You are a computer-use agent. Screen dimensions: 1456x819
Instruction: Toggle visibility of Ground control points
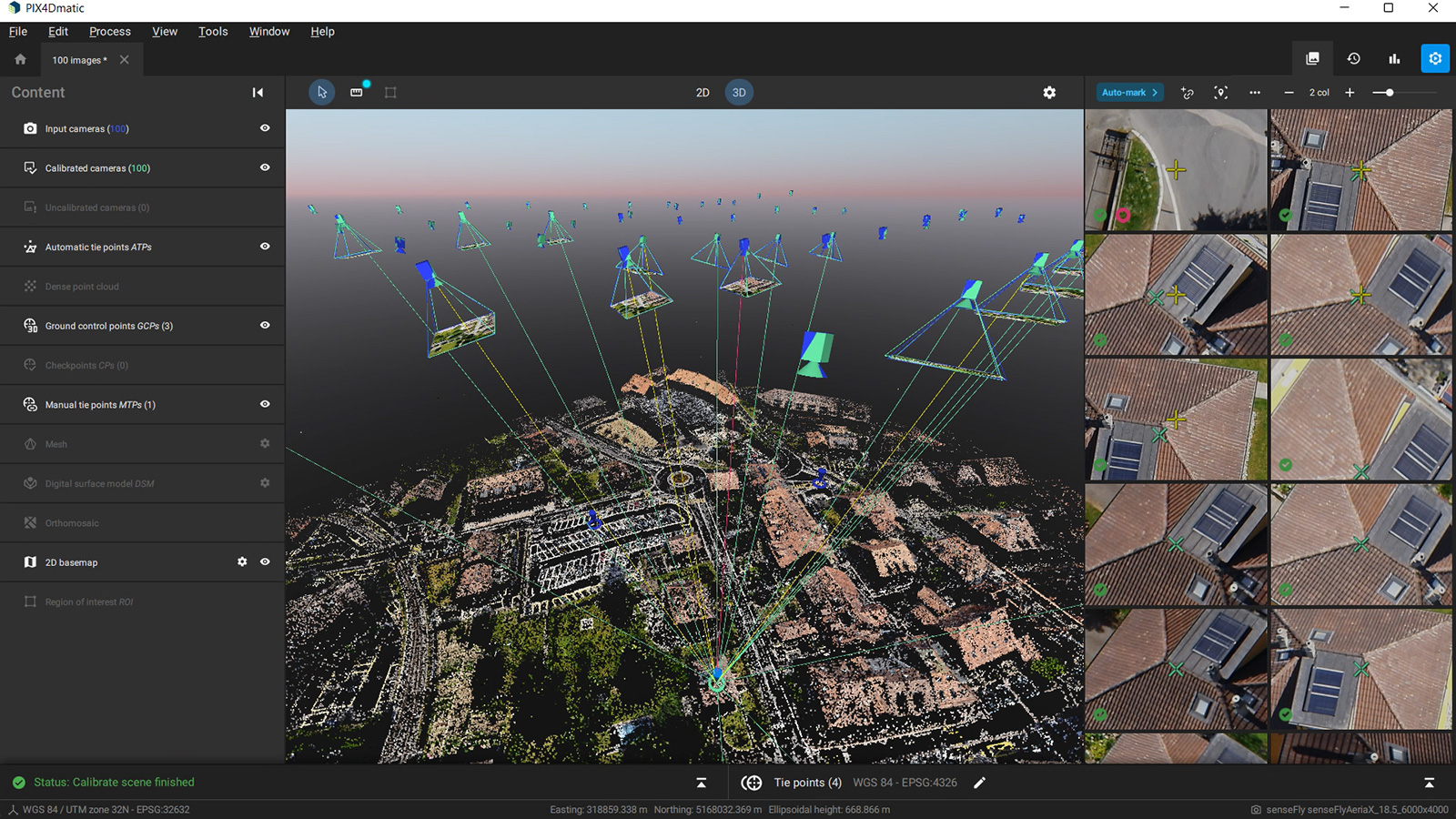click(x=265, y=325)
